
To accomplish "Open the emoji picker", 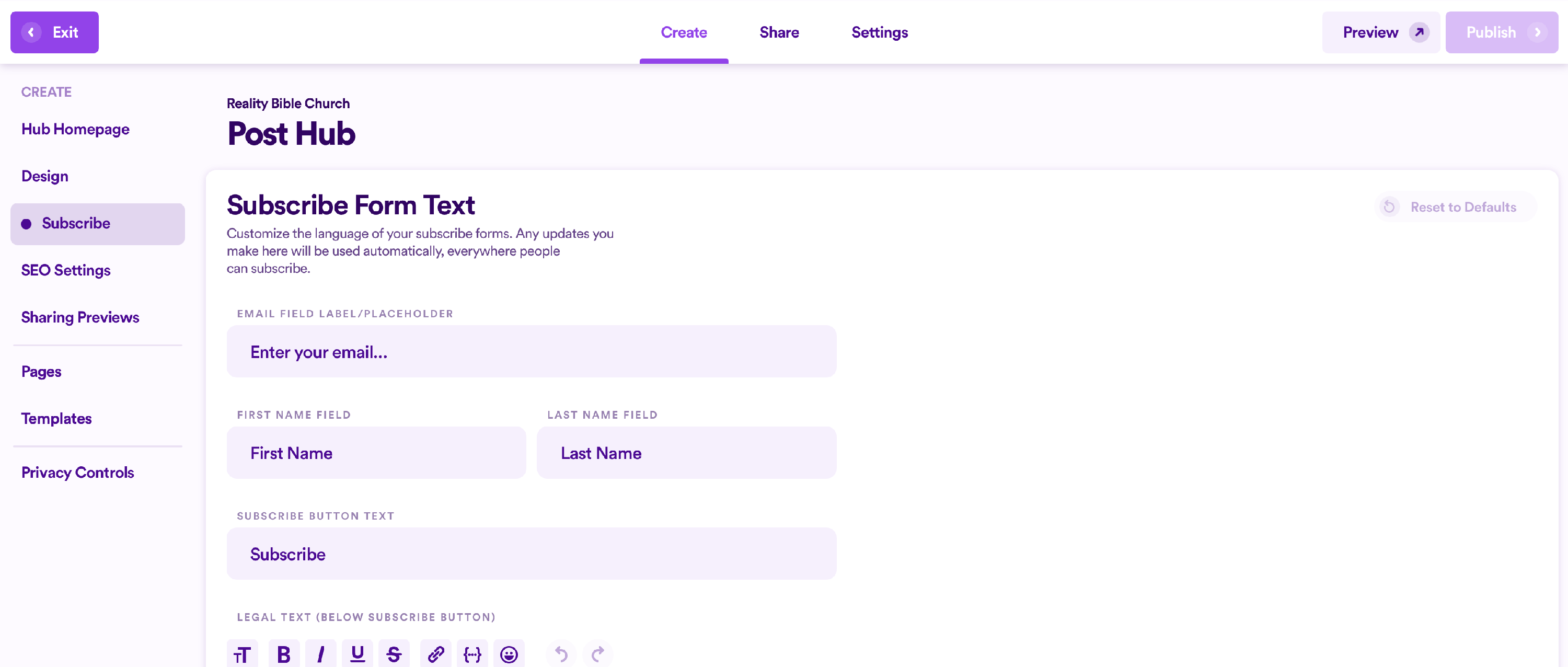I will tap(509, 654).
